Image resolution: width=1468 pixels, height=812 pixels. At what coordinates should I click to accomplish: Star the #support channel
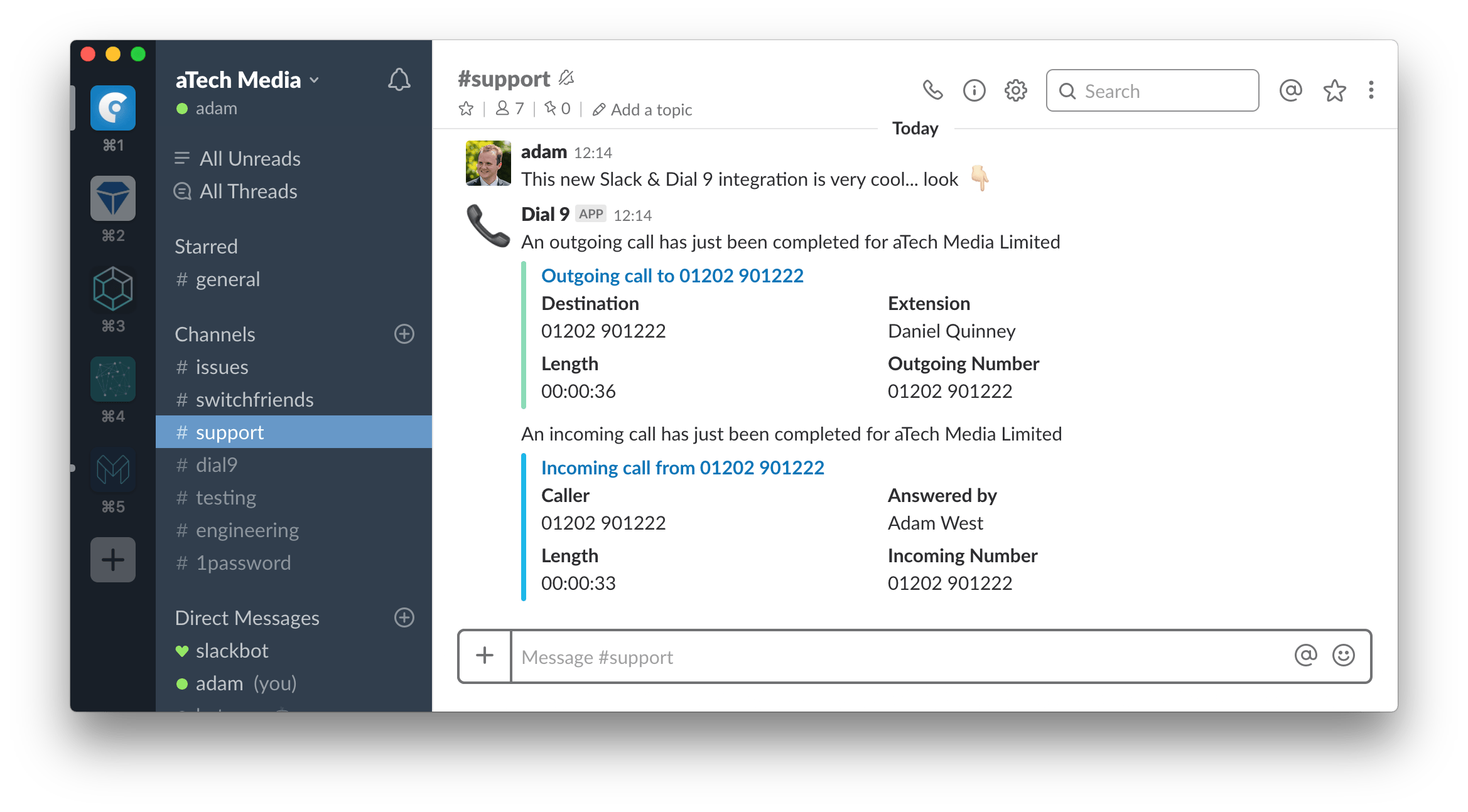[x=465, y=108]
